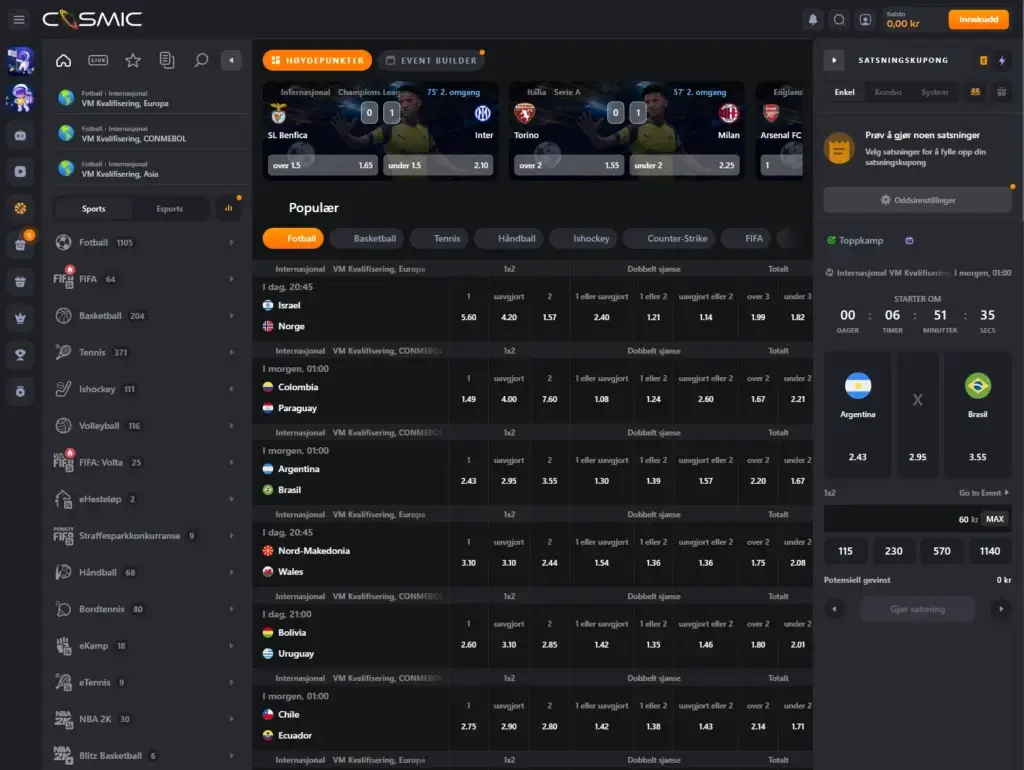Go to next Toppkamp with right arrow
This screenshot has height=770, width=1024.
1001,609
